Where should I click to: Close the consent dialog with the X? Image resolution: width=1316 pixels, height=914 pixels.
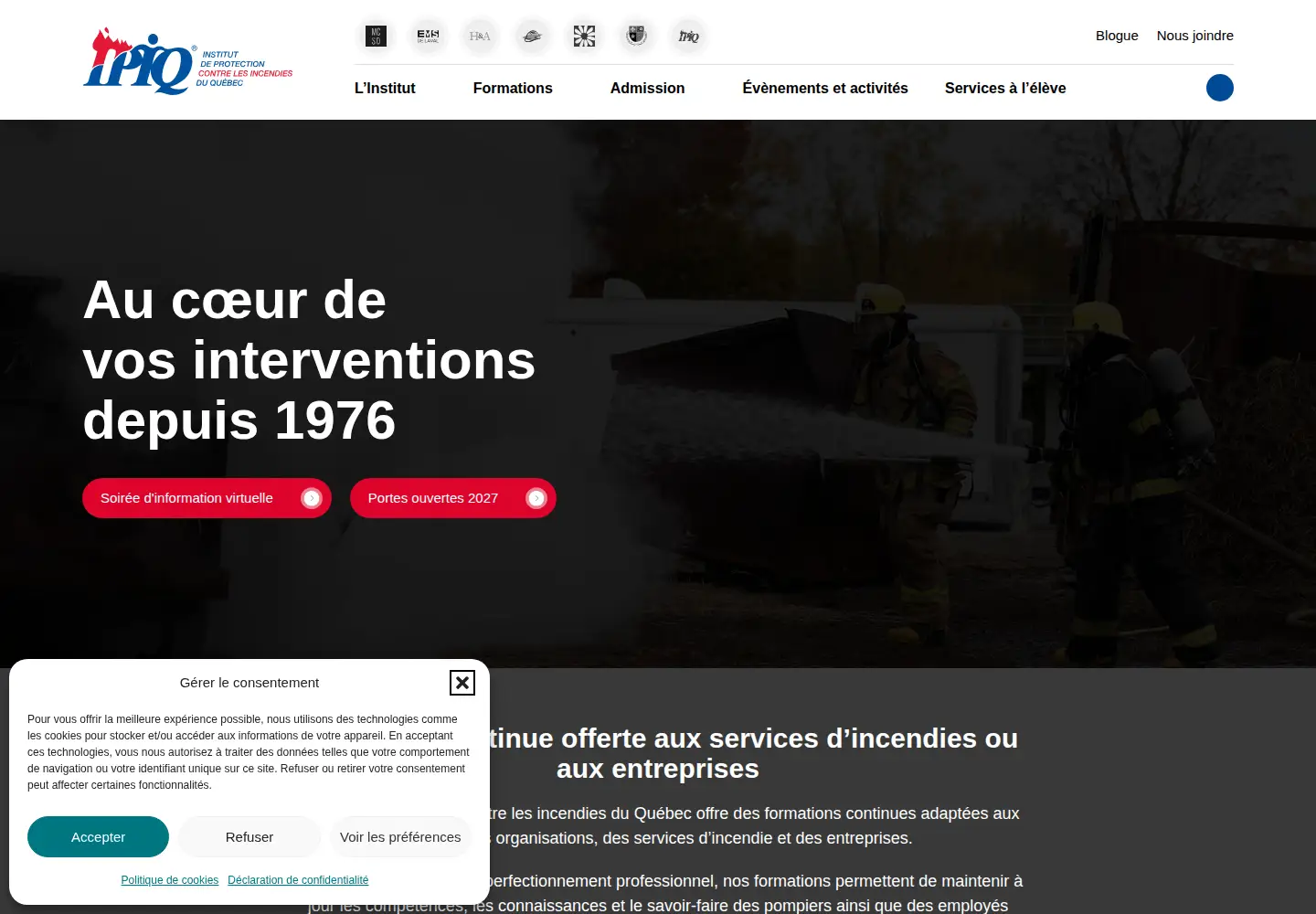coord(462,683)
